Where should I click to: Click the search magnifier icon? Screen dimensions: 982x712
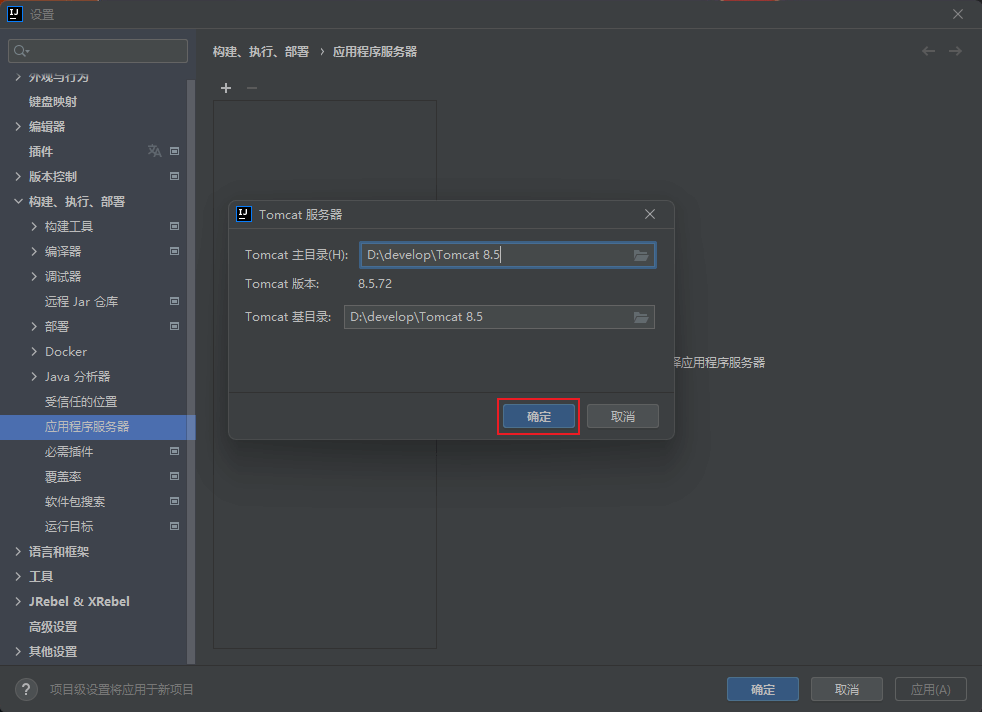(x=21, y=51)
